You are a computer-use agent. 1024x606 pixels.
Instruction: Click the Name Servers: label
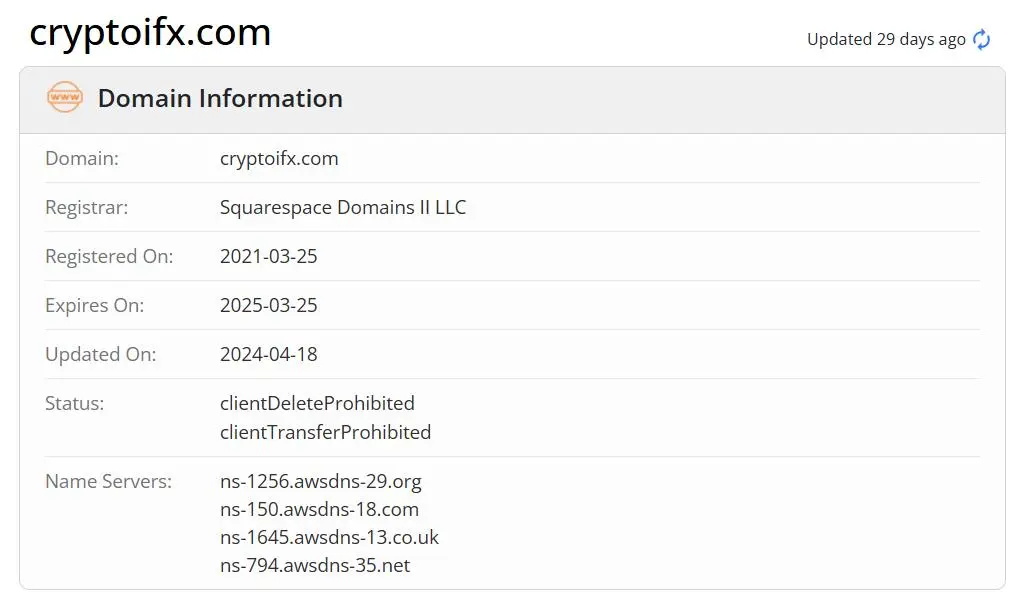[x=108, y=481]
